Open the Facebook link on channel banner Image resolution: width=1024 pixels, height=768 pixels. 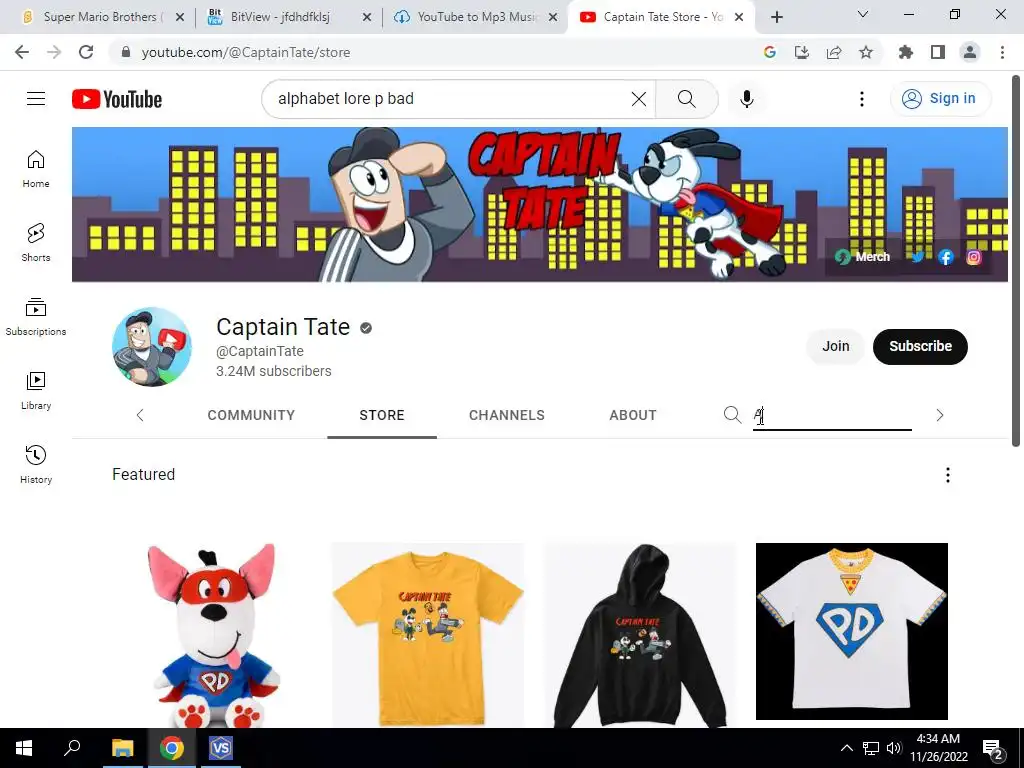[x=946, y=257]
